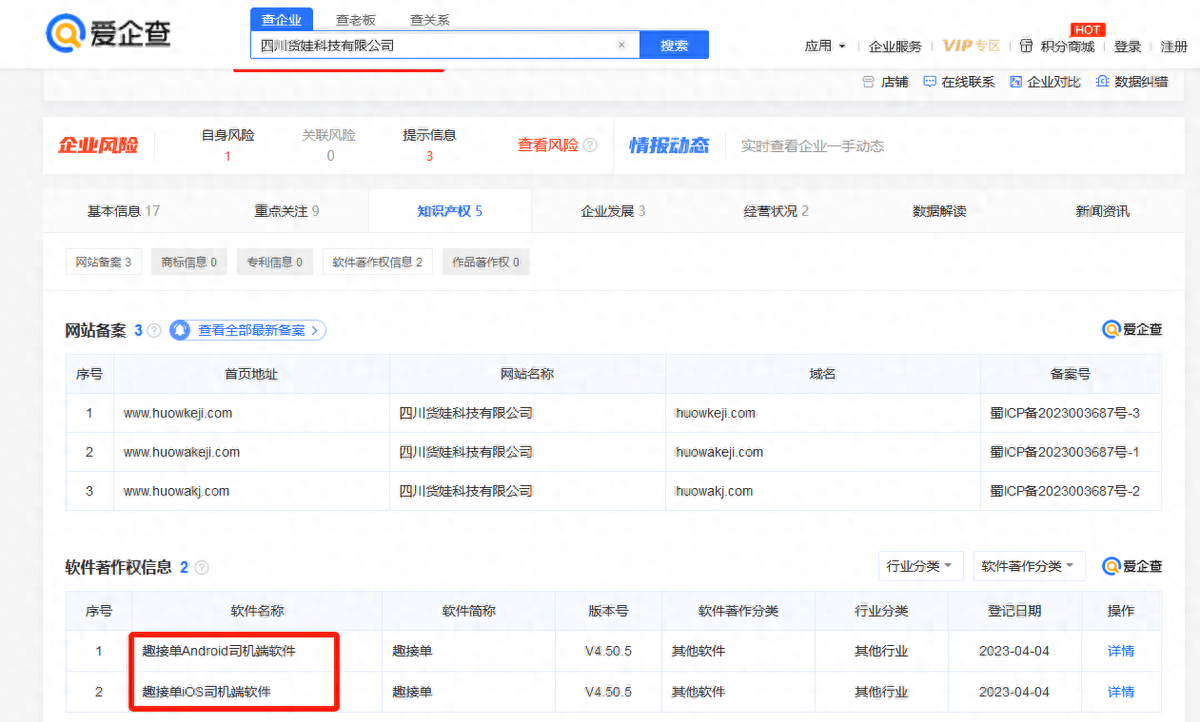Open 数据解读 tab

coord(939,211)
